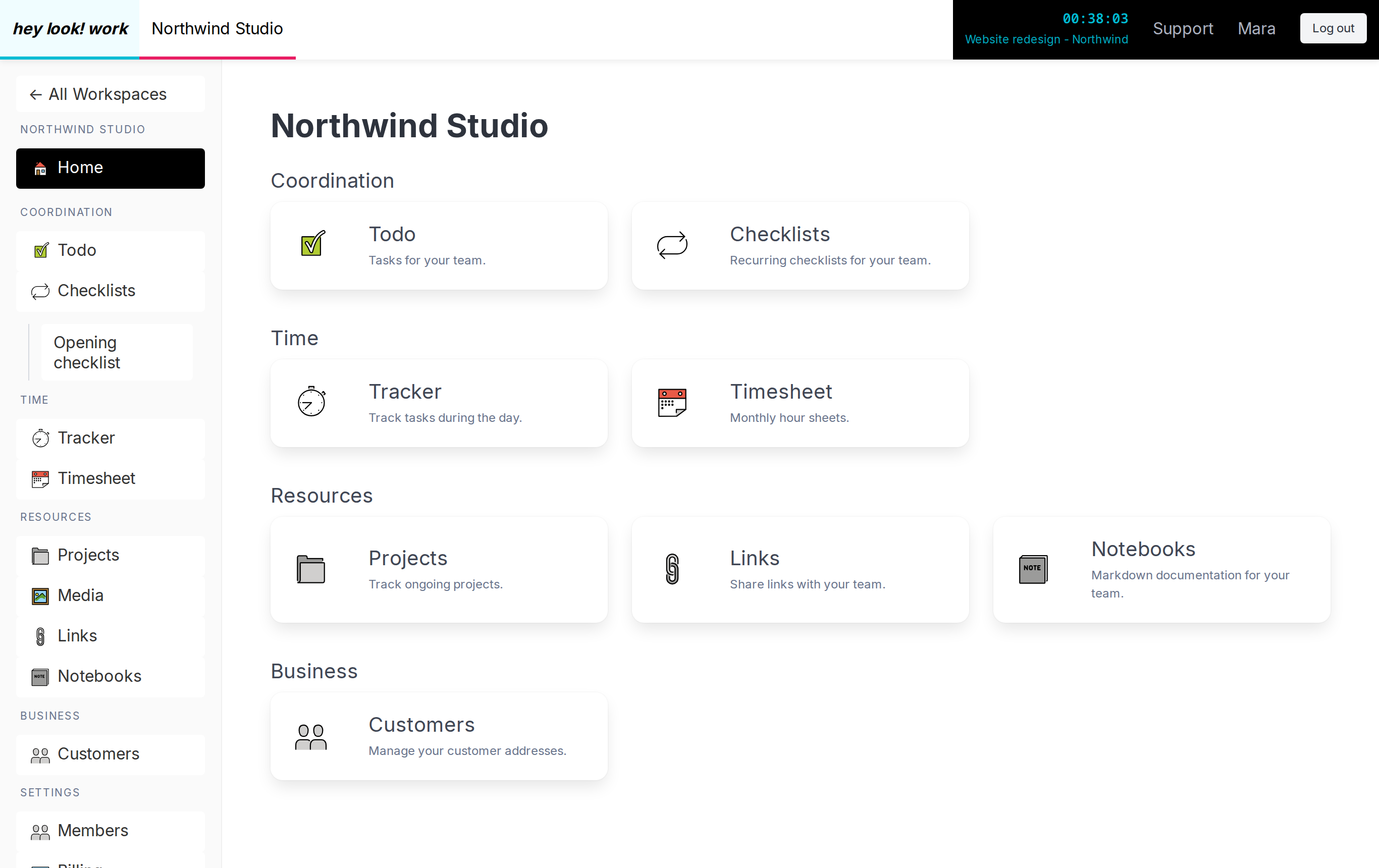Open the Links card title

coord(754,558)
